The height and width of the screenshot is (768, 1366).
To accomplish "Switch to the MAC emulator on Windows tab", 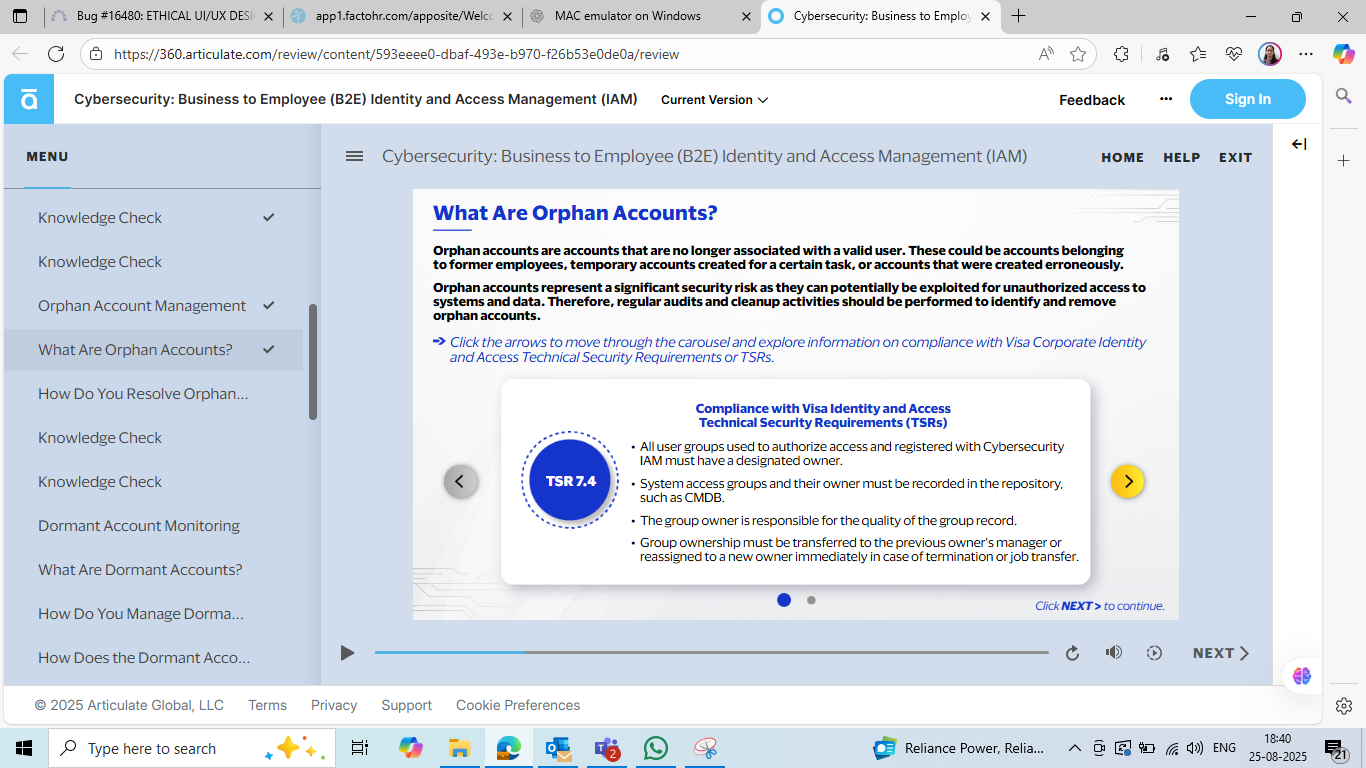I will 640,16.
